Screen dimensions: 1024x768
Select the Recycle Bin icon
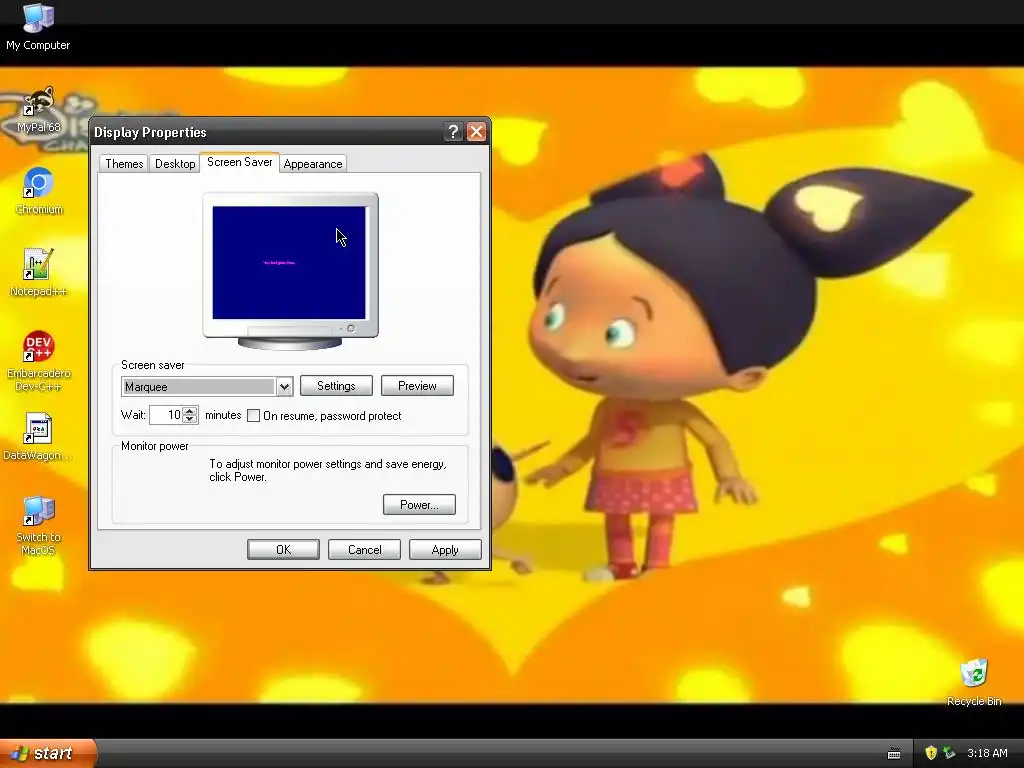[x=974, y=682]
